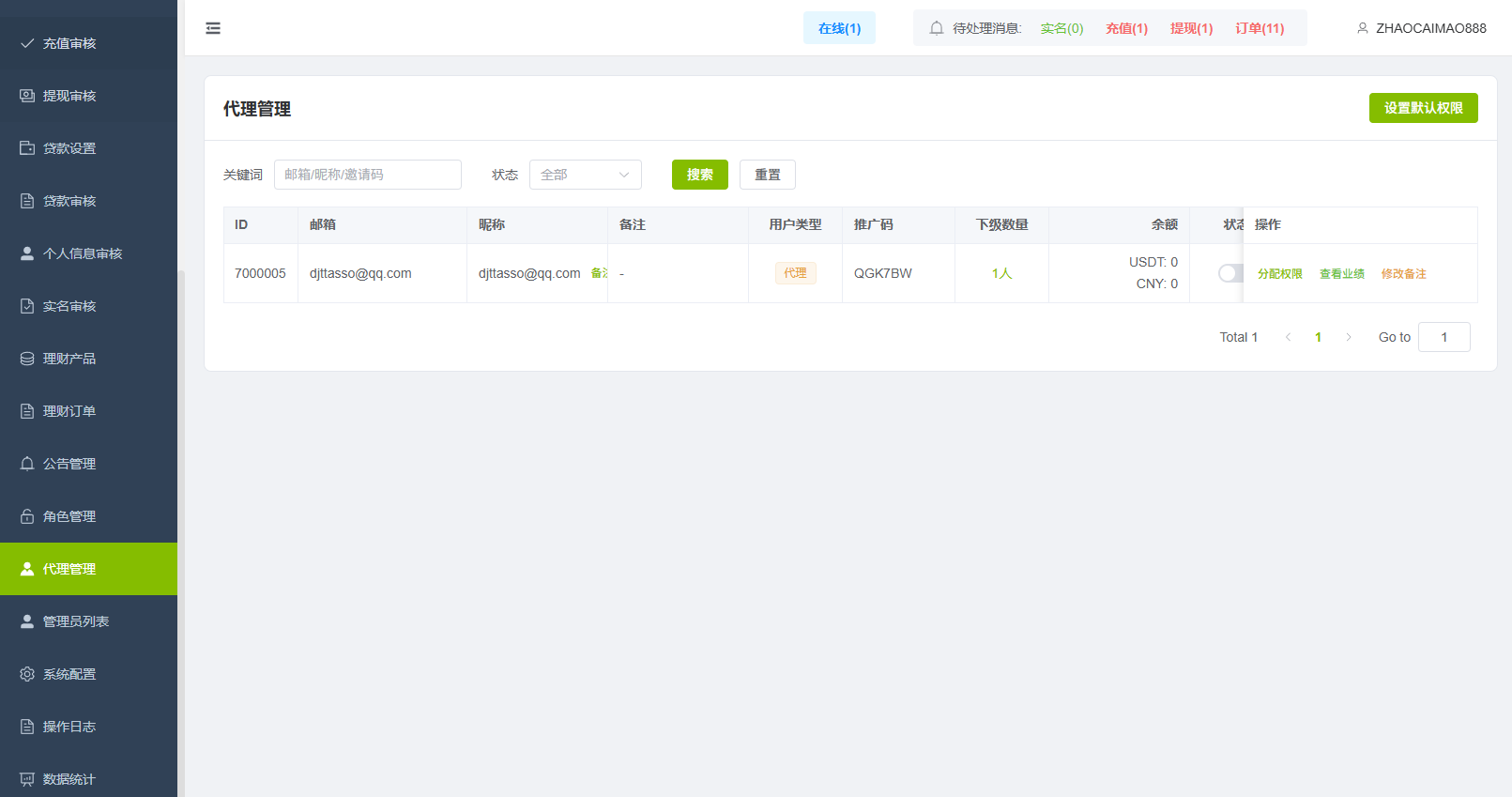Click the user avatar icon beside ZHAOCAIMAO888
Image resolution: width=1512 pixels, height=797 pixels.
pos(1362,28)
